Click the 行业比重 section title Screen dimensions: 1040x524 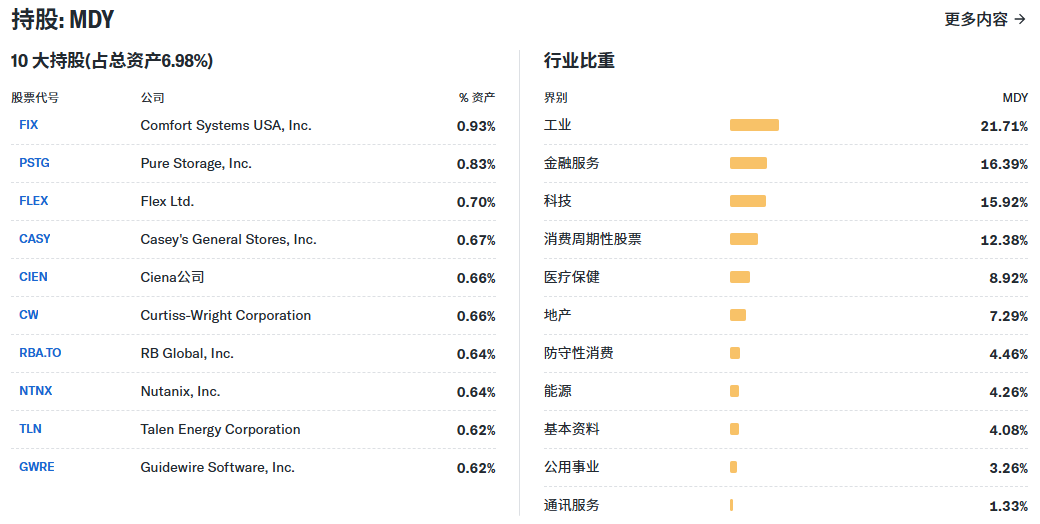coord(579,61)
